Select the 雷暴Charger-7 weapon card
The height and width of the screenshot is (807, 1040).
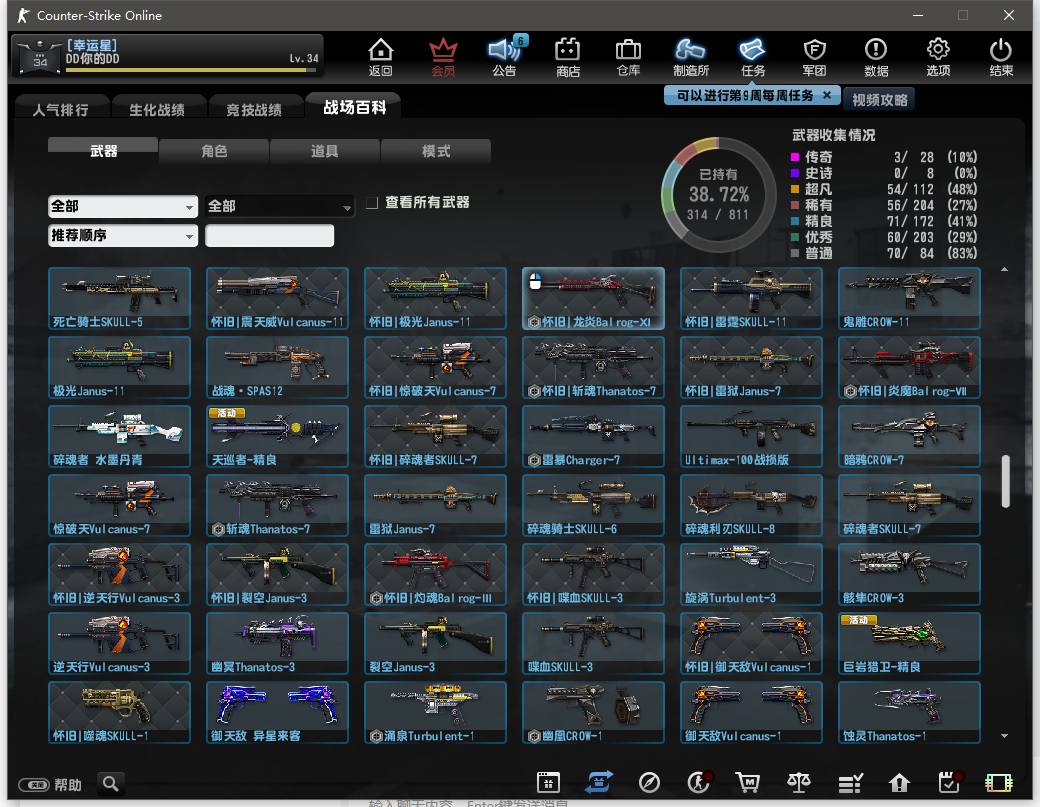coord(593,436)
